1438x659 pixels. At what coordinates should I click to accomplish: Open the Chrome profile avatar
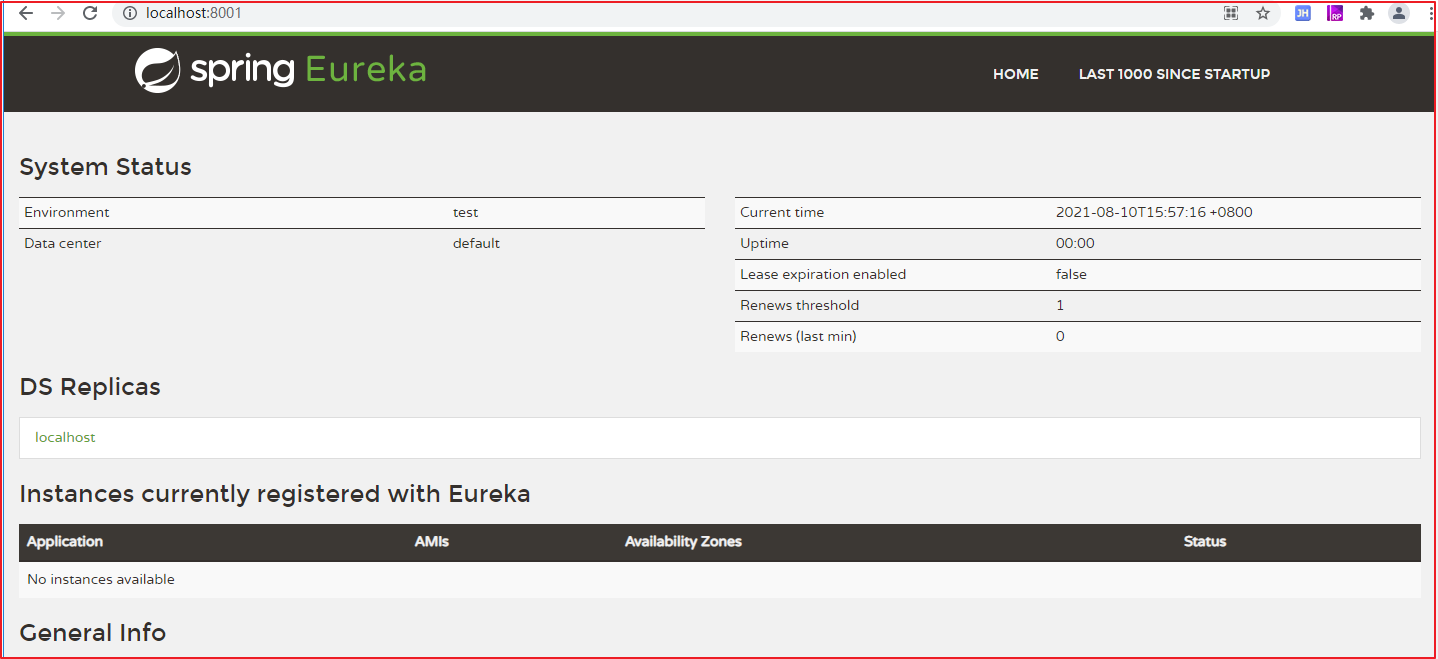point(1399,13)
